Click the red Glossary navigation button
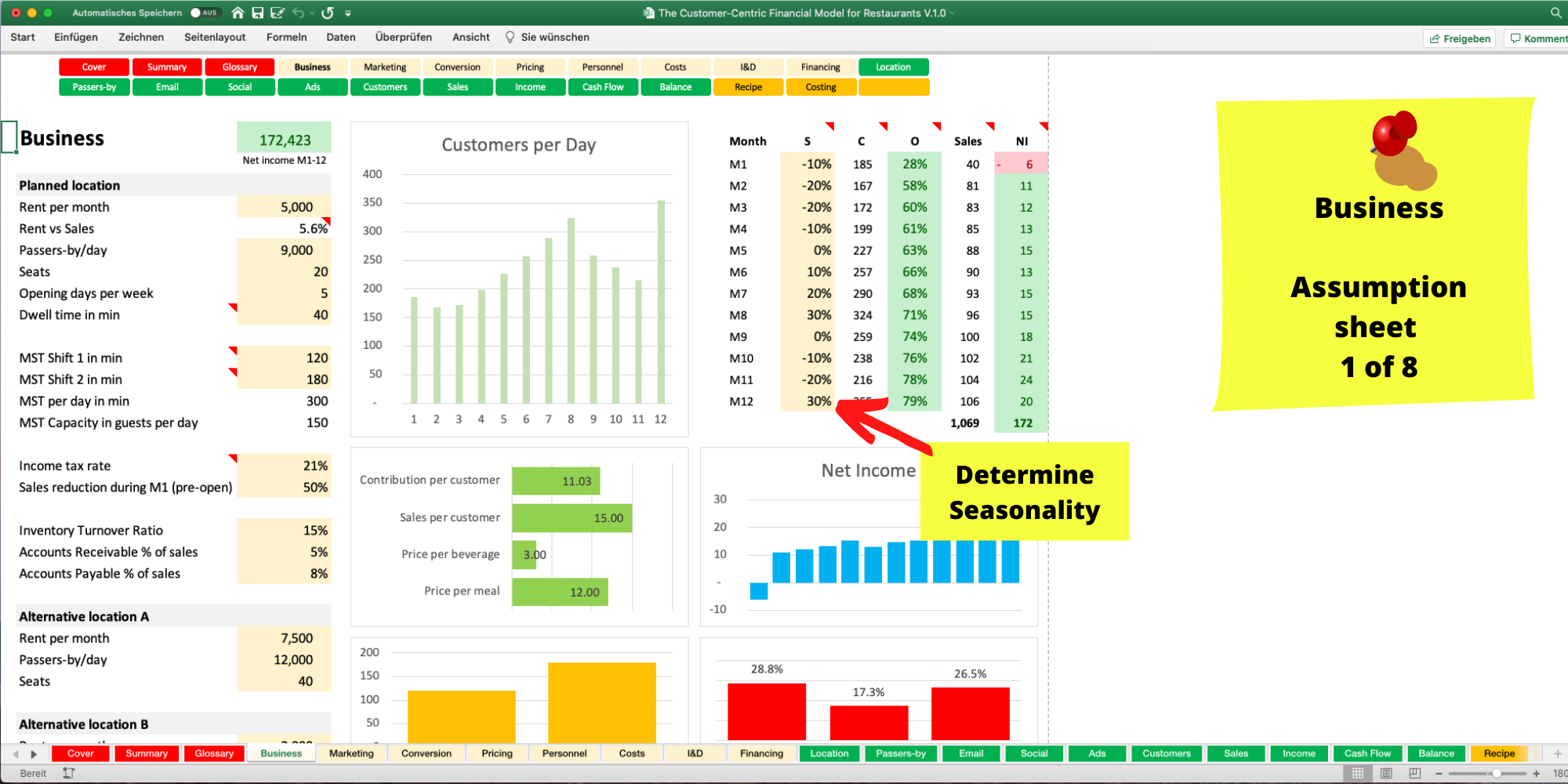This screenshot has width=1568, height=784. click(x=240, y=67)
